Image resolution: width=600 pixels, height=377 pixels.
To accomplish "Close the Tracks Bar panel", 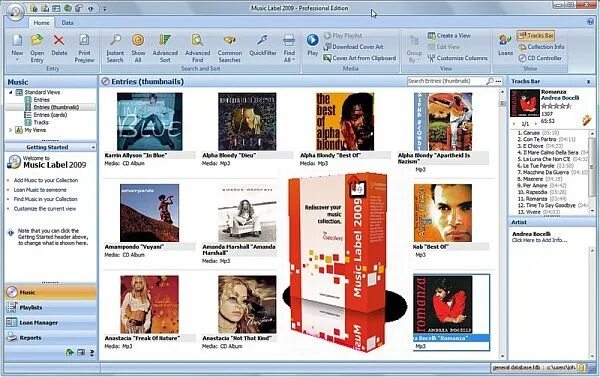I will pos(589,82).
